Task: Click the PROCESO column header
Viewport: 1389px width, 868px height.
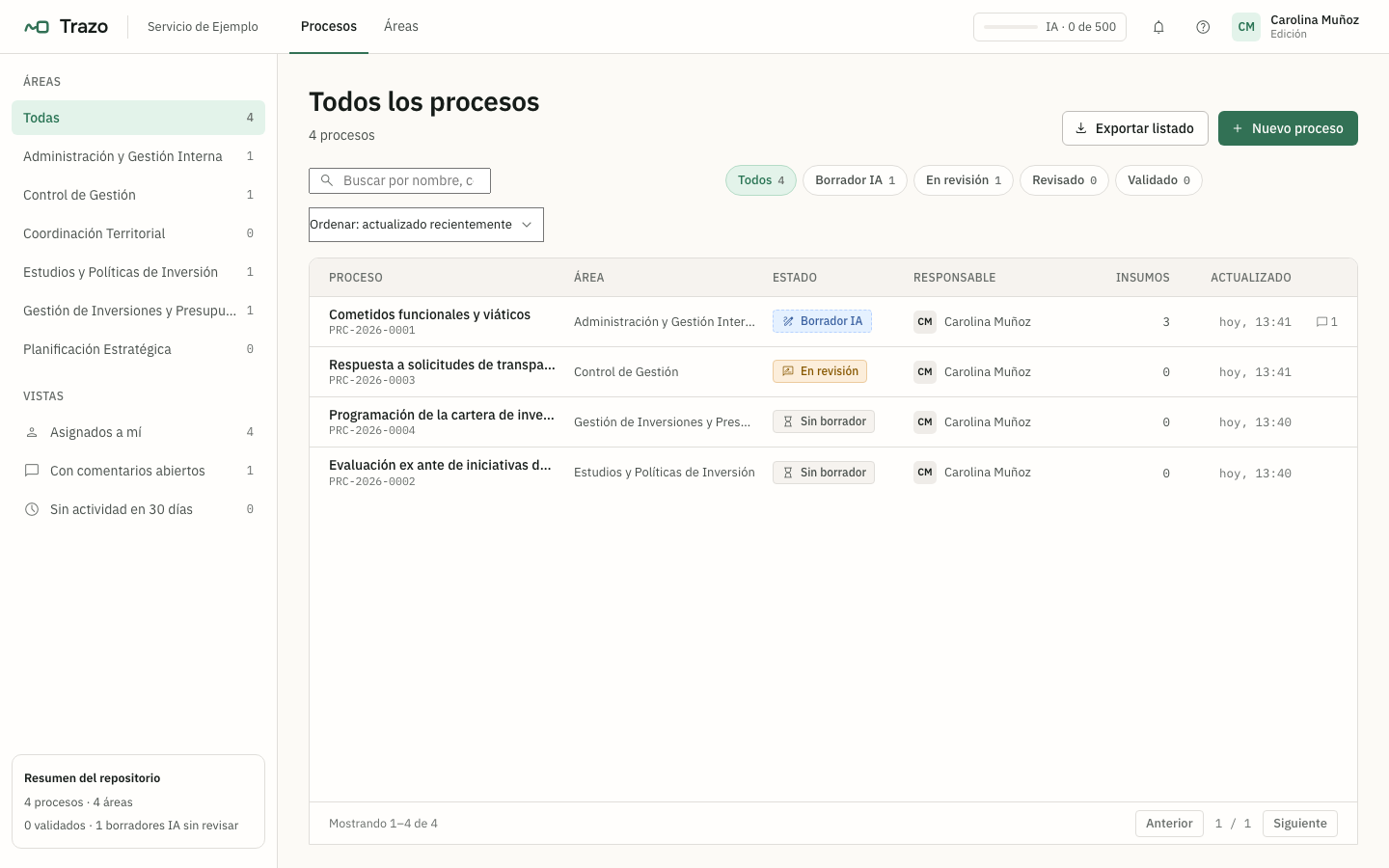Action: click(x=356, y=278)
